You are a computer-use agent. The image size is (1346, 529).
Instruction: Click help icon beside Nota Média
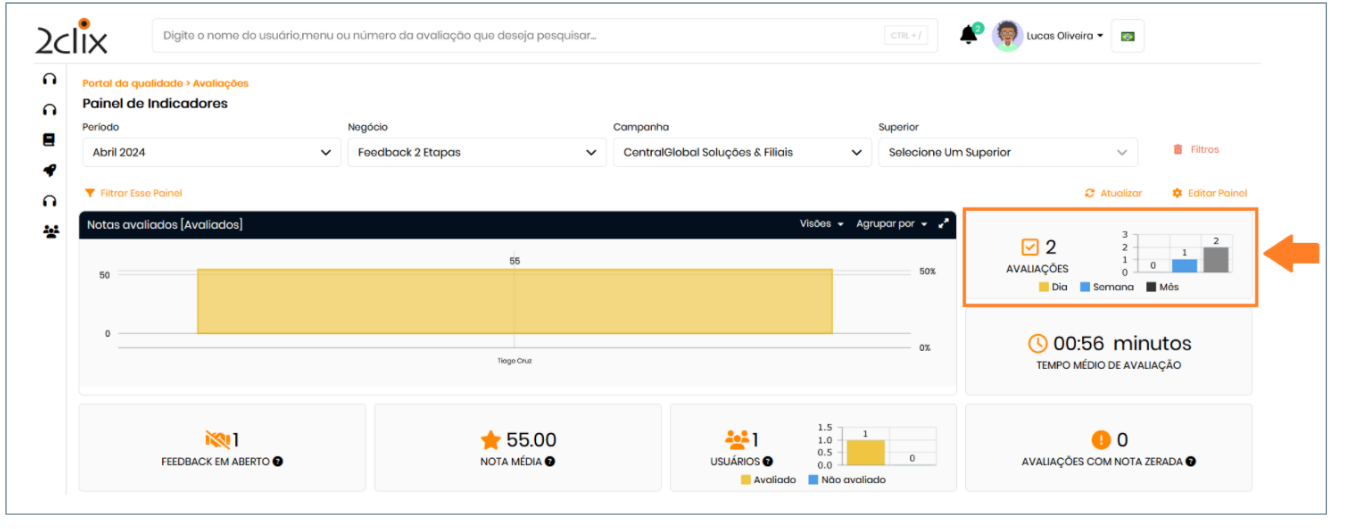(x=550, y=462)
